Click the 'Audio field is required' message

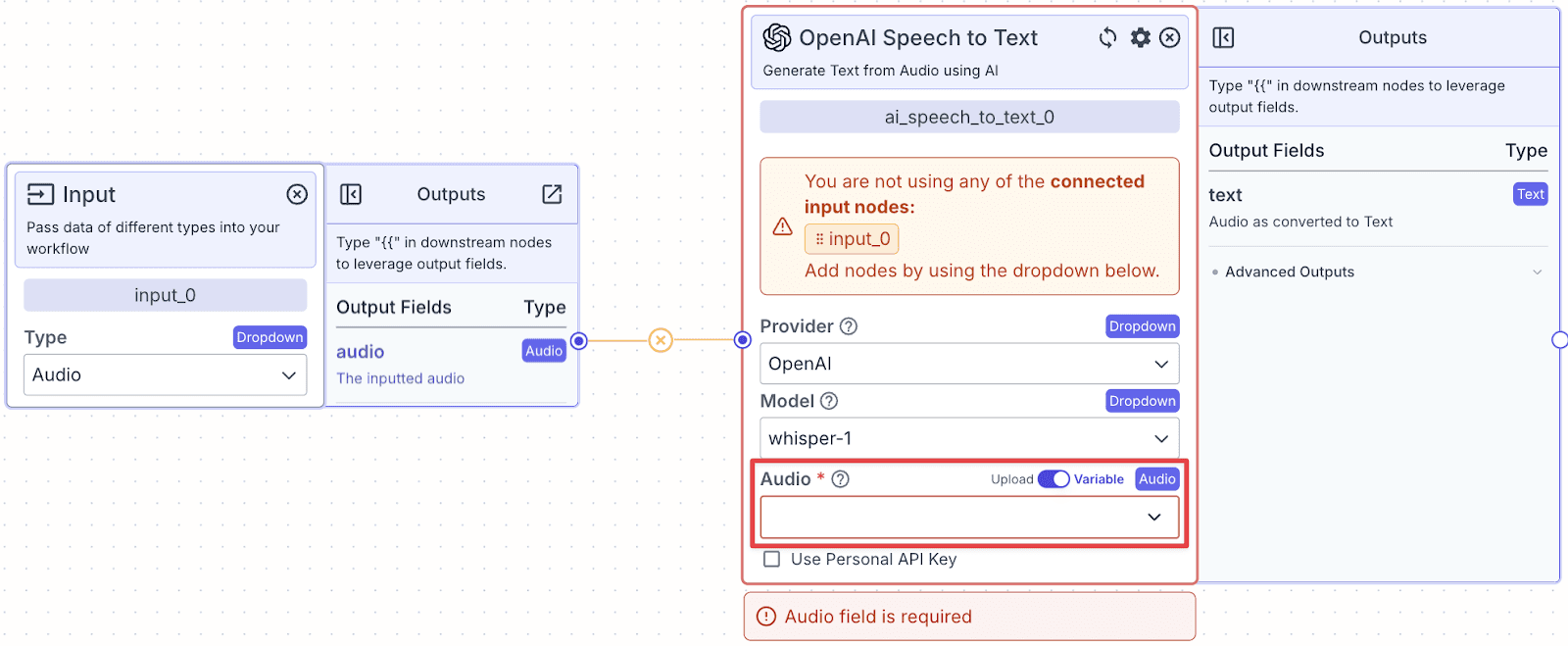878,617
